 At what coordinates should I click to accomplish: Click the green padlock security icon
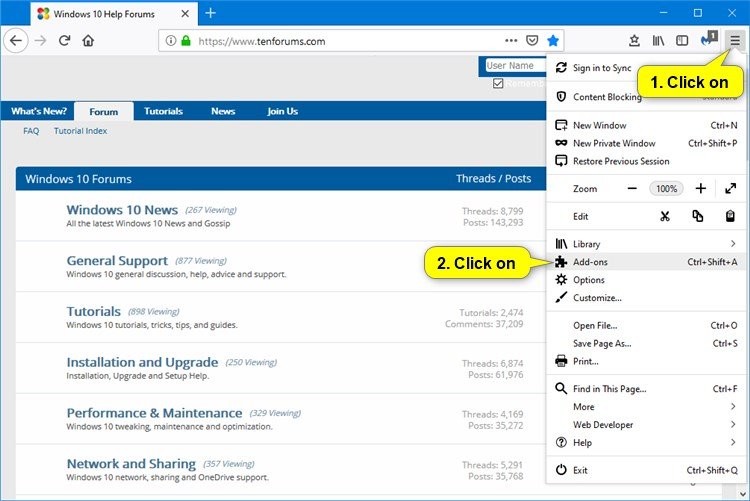coord(186,41)
